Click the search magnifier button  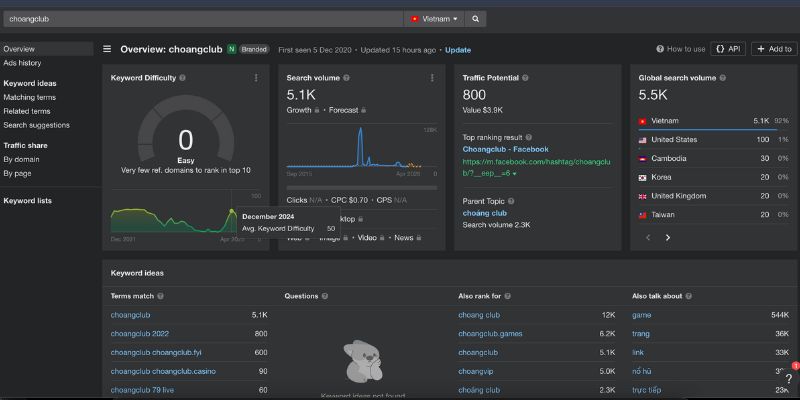click(476, 19)
